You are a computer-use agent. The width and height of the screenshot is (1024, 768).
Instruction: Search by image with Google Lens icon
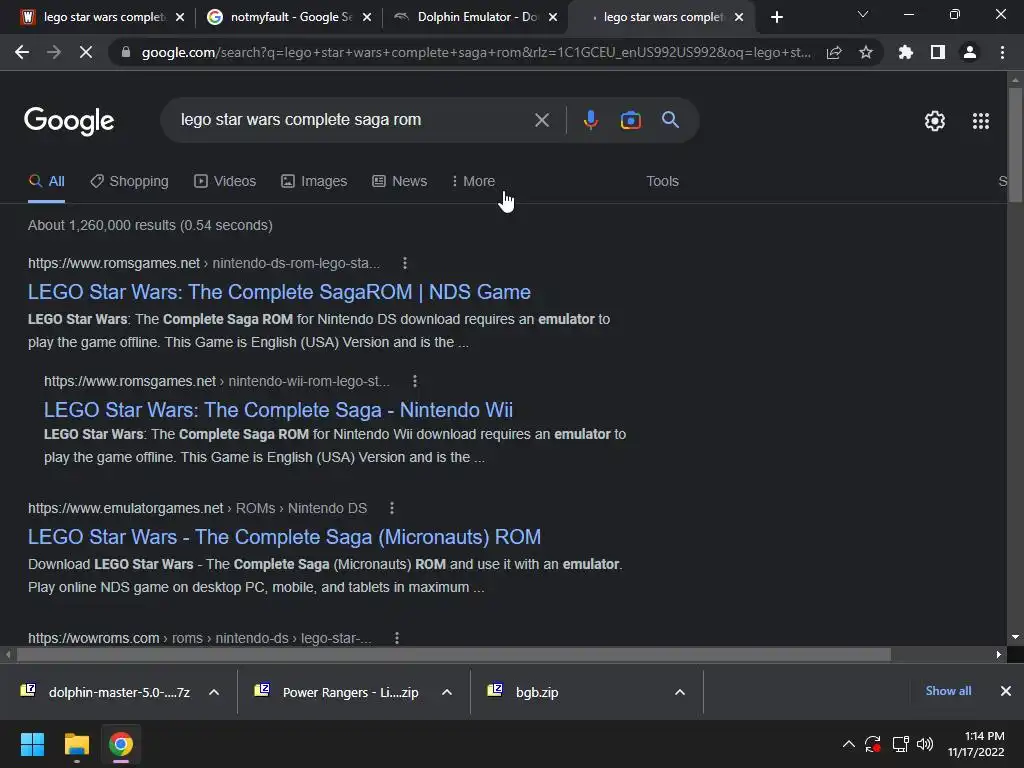pyautogui.click(x=630, y=120)
